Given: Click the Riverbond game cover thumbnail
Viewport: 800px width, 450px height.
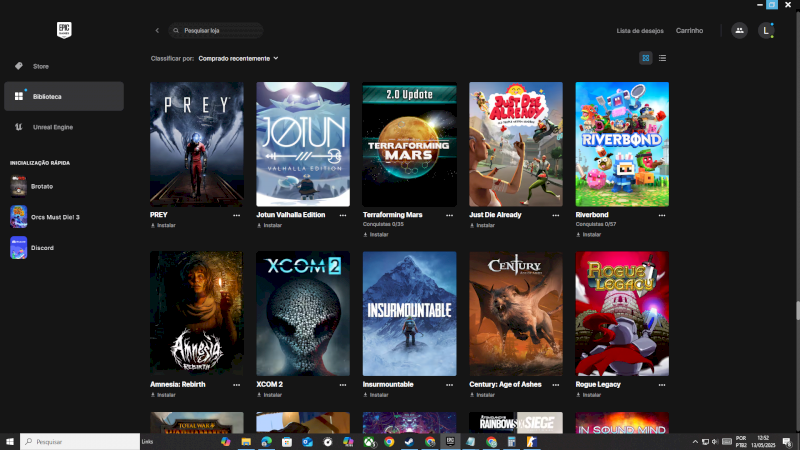Looking at the screenshot, I should point(622,144).
